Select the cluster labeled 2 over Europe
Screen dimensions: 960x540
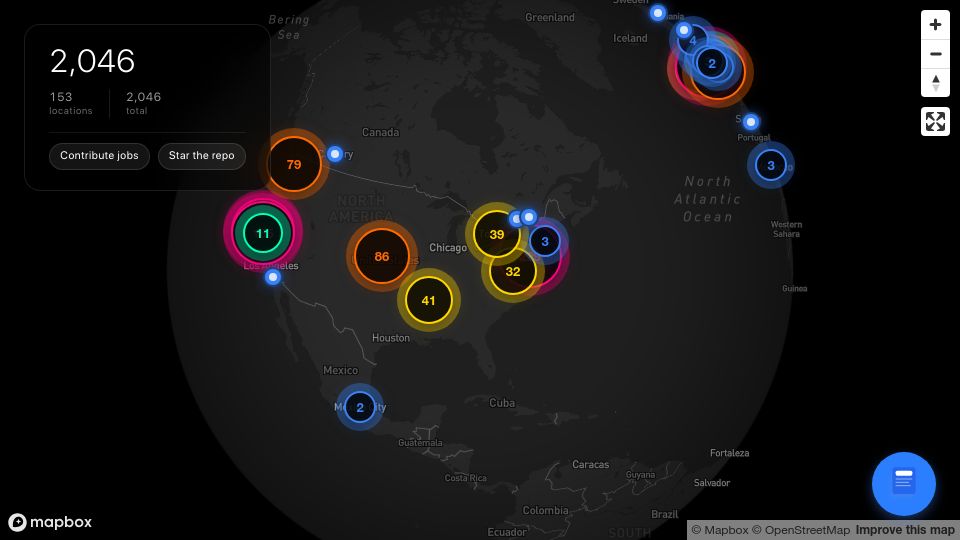(711, 63)
